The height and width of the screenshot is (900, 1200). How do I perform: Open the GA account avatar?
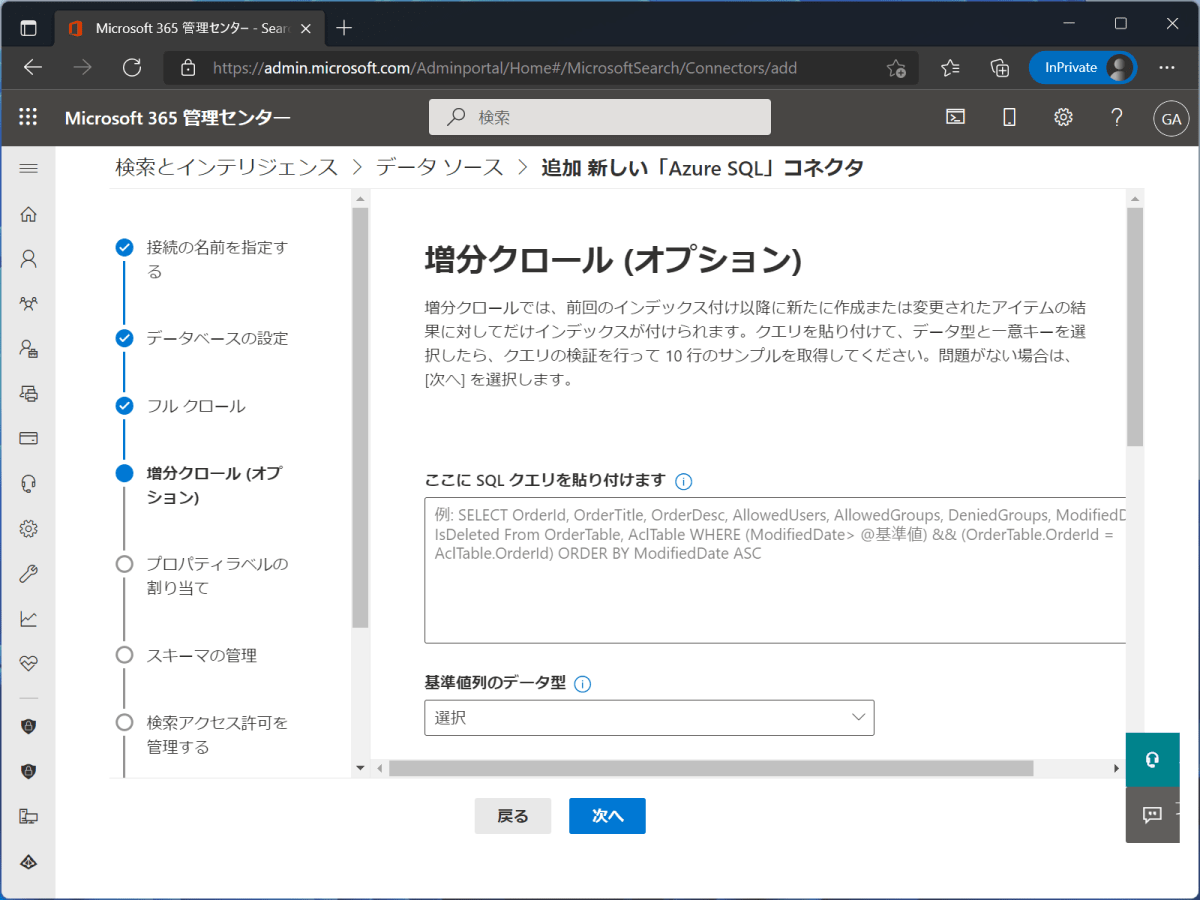tap(1170, 118)
